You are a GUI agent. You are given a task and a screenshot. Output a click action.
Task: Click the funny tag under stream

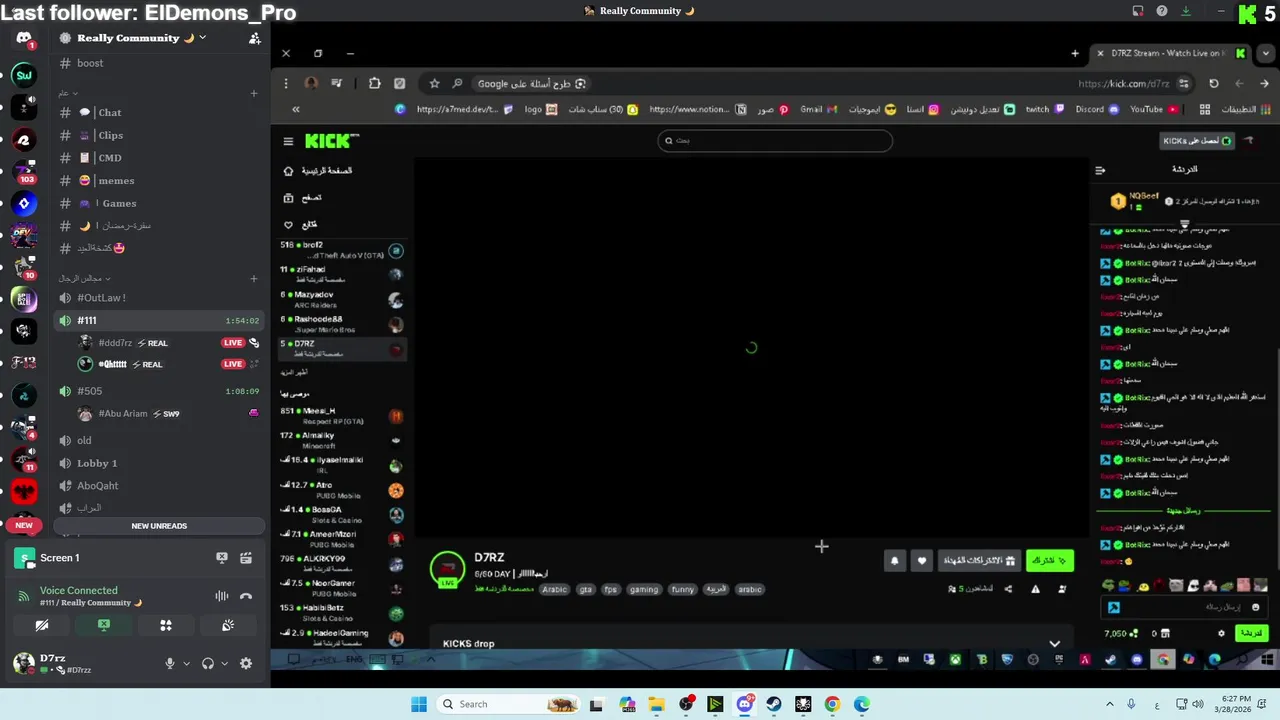[683, 590]
